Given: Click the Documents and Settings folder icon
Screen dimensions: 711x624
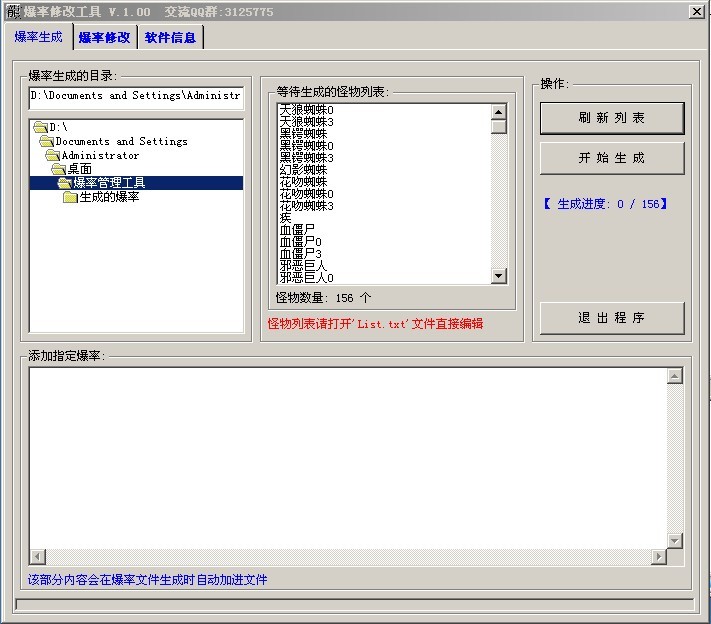Looking at the screenshot, I should pos(47,141).
